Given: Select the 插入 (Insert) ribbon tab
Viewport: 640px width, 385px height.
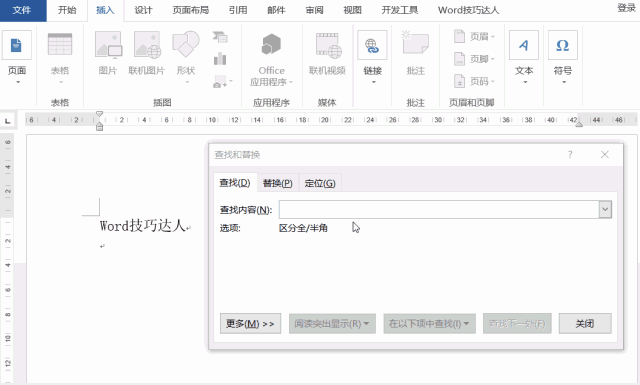Looking at the screenshot, I should [105, 10].
